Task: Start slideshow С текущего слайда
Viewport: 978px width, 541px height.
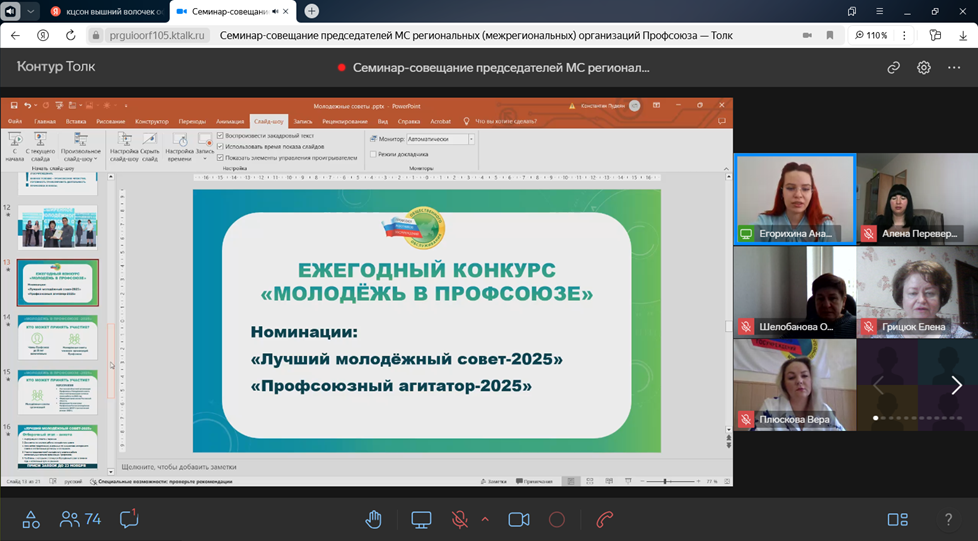Action: (41, 147)
